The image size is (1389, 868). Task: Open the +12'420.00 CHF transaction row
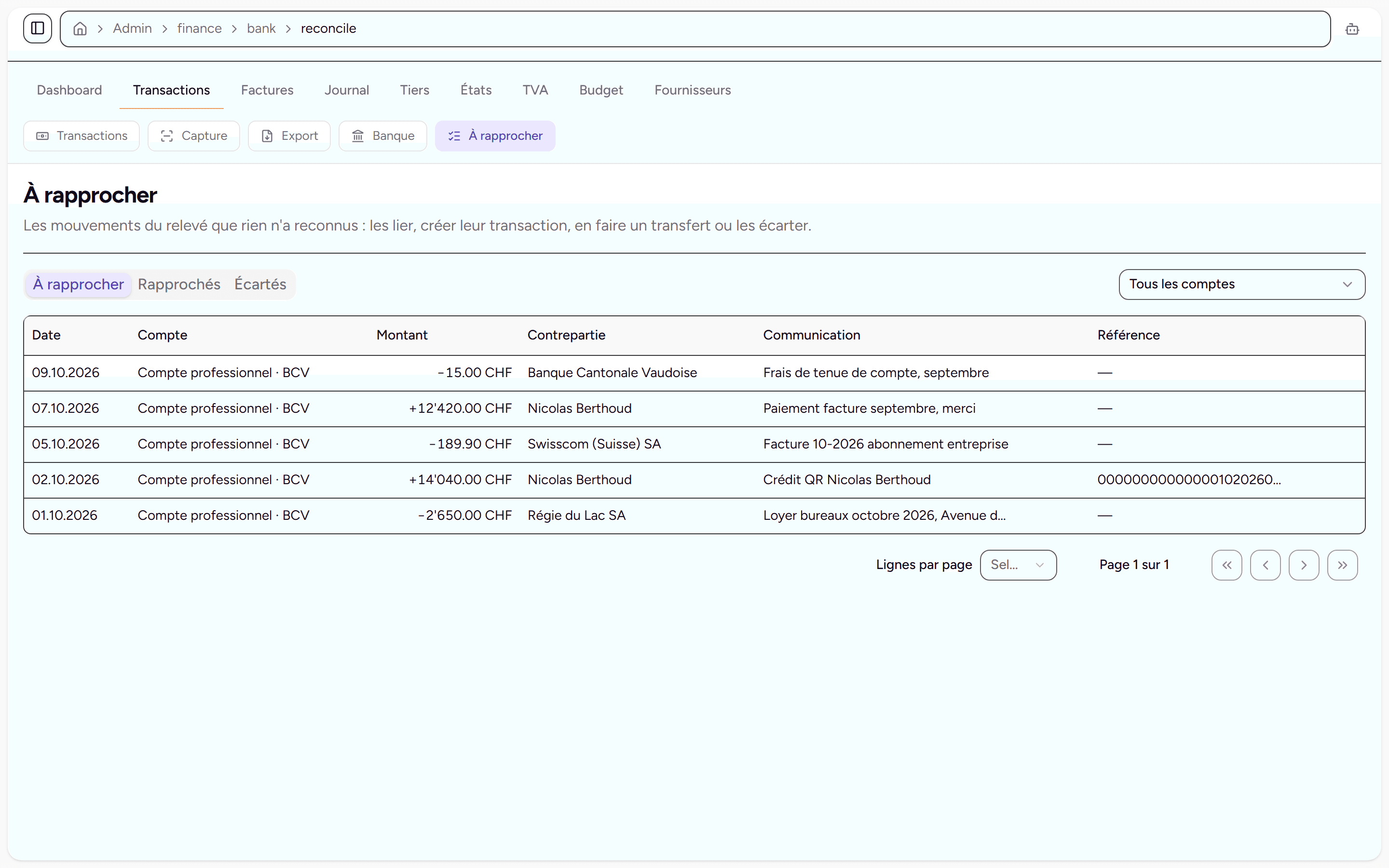[694, 409]
